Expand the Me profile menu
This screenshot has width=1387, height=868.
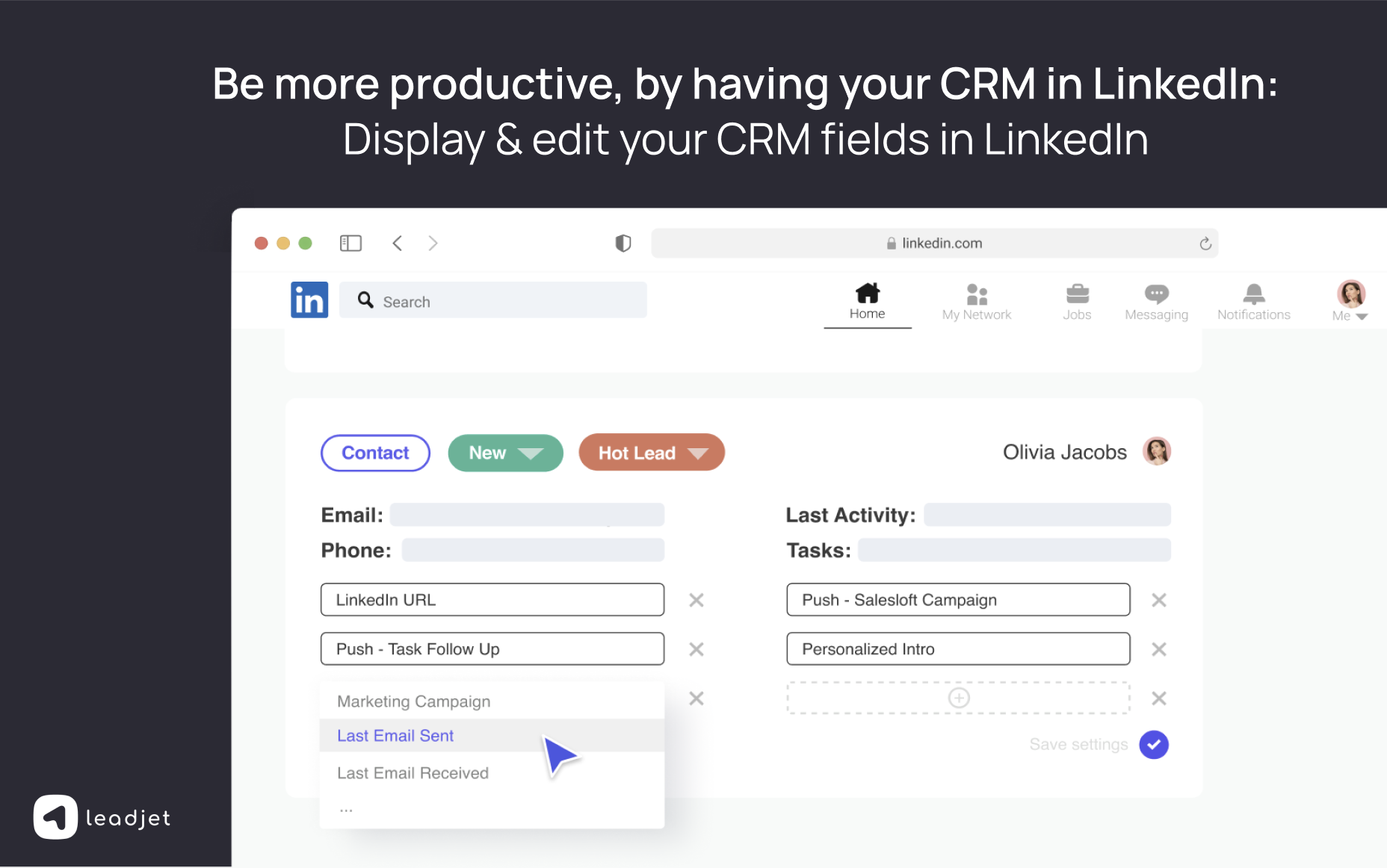1350,302
